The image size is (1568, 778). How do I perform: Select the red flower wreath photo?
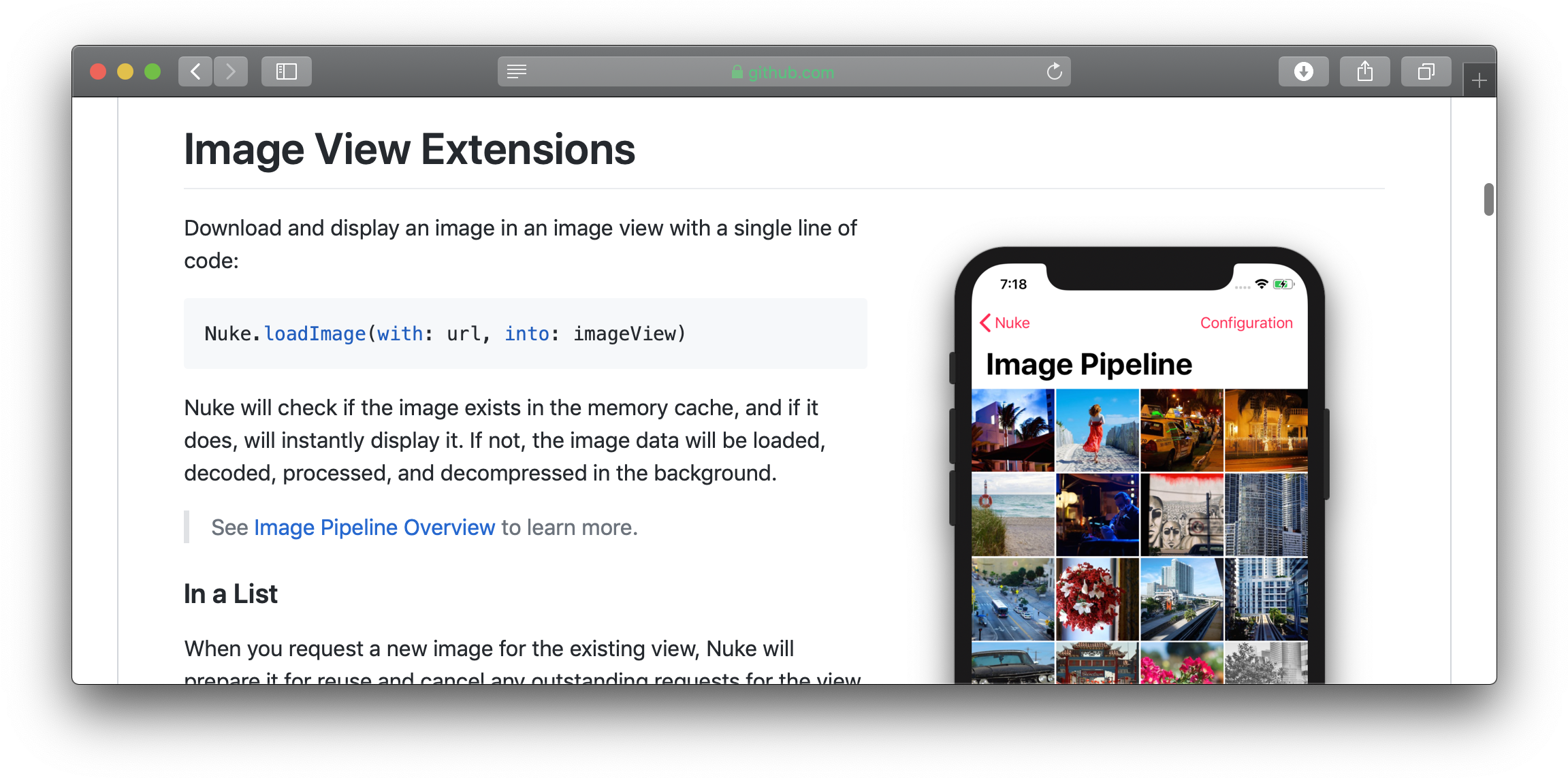[1097, 599]
